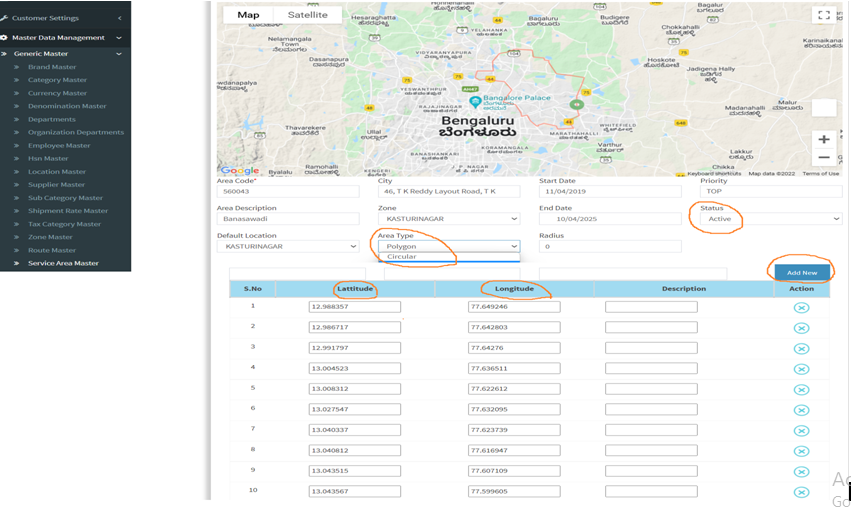Screen dimensions: 851x511
Task: Delete row 6 with the X icon
Action: [801, 410]
